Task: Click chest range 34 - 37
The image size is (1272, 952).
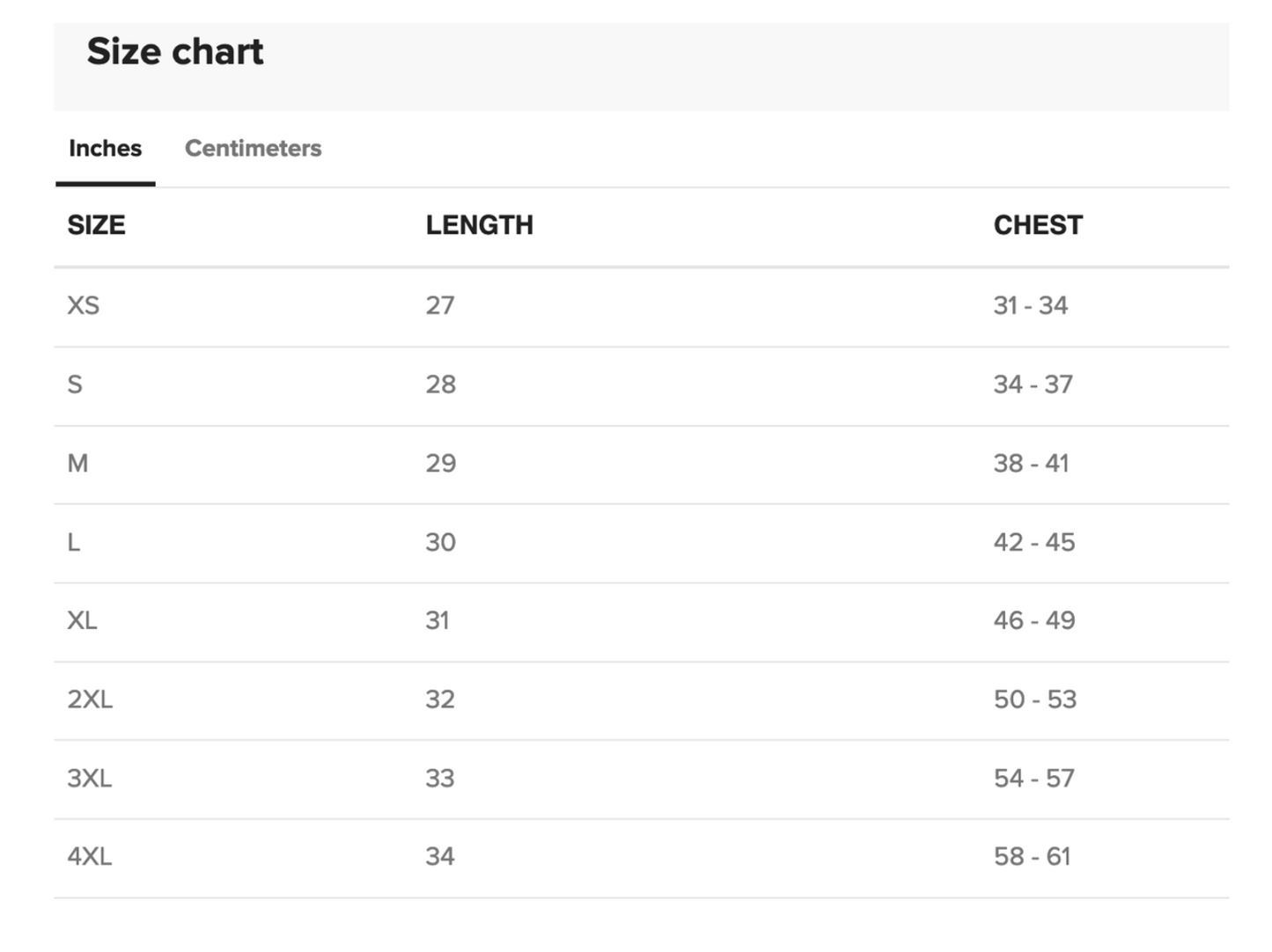Action: point(1033,384)
